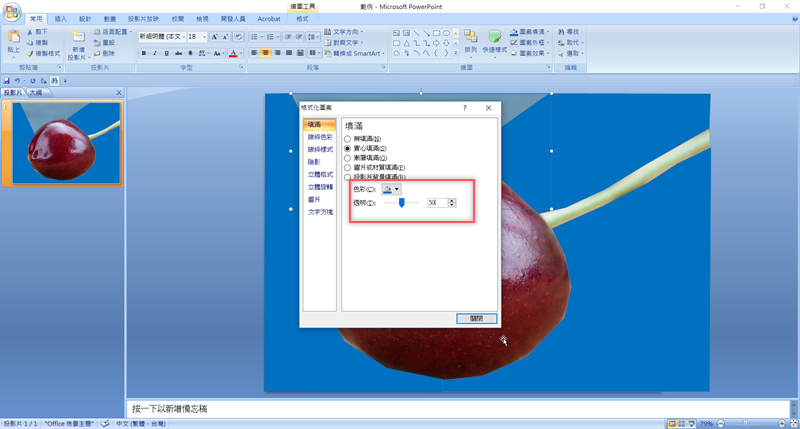Image resolution: width=800 pixels, height=429 pixels.
Task: Open the Acrobat ribbon tab
Action: click(269, 19)
